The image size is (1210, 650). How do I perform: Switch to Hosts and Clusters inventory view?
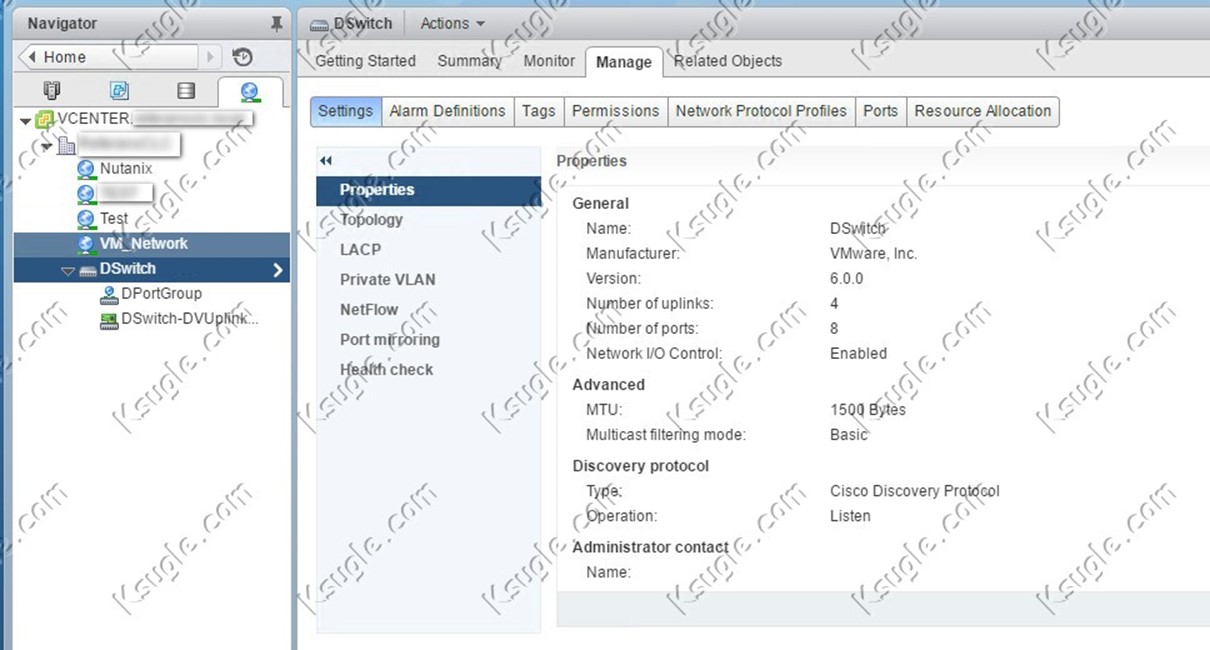click(52, 91)
